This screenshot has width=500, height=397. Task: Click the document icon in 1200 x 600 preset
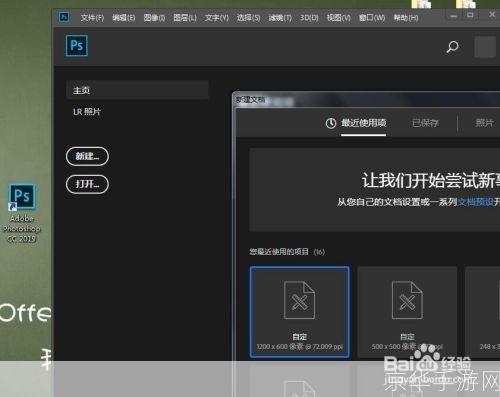299,300
